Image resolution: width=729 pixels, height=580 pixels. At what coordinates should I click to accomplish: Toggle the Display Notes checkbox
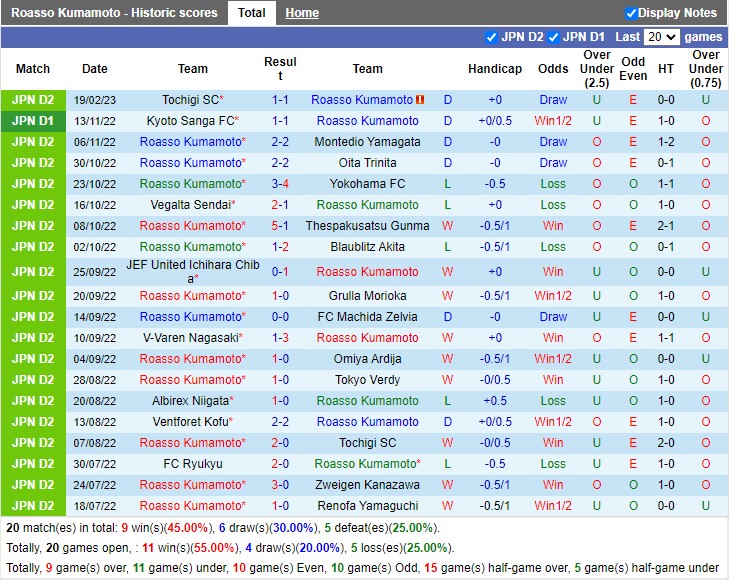[631, 13]
